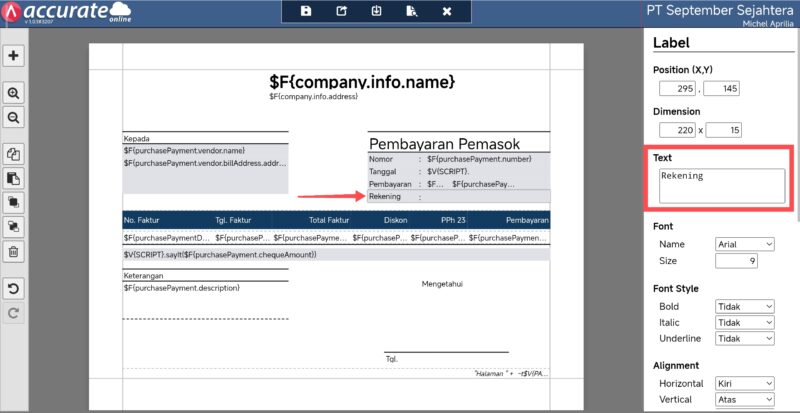Open the Vertical alignment dropdown showing Atas
The width and height of the screenshot is (800, 413).
[745, 400]
